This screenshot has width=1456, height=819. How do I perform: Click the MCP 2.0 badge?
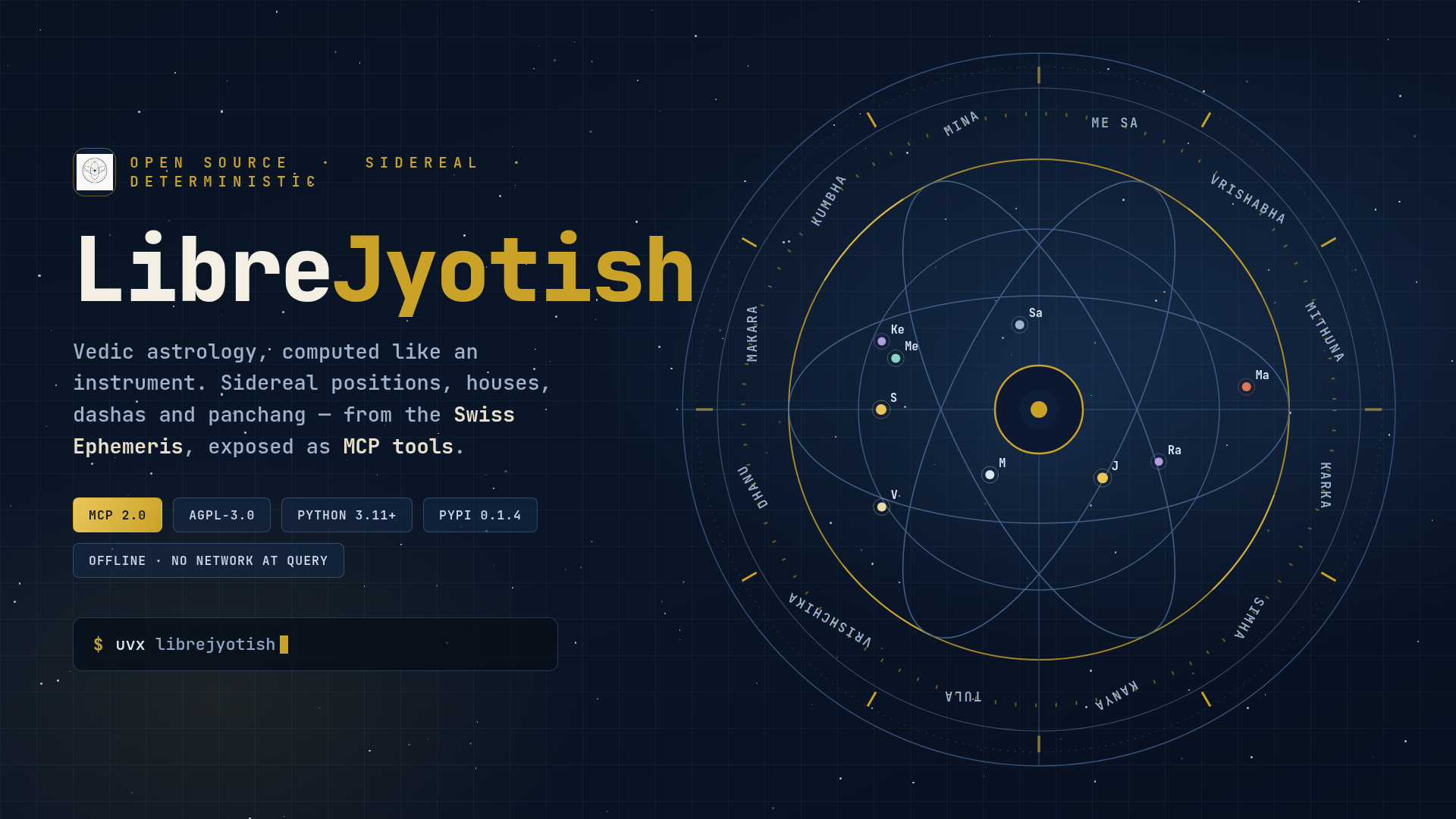point(118,515)
